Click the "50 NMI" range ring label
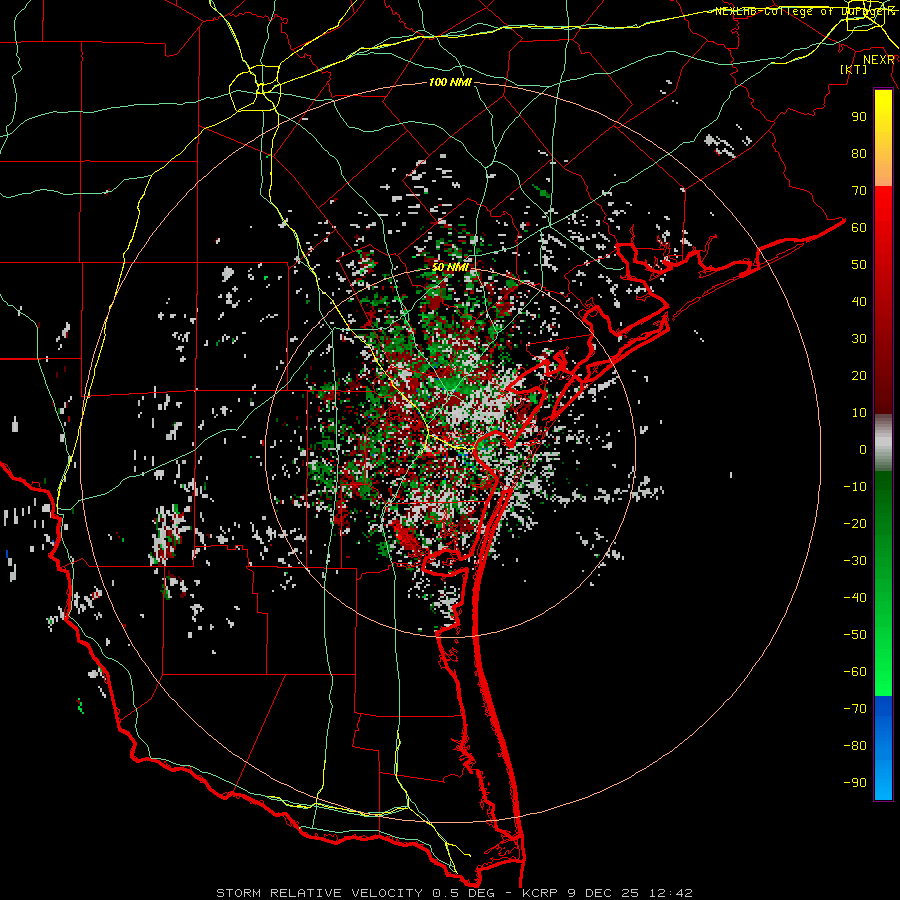This screenshot has width=900, height=900. click(451, 267)
